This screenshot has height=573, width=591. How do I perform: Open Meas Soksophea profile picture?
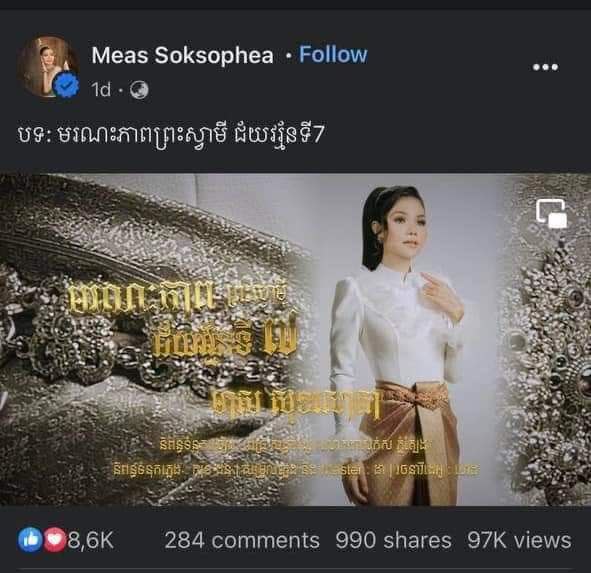48,66
